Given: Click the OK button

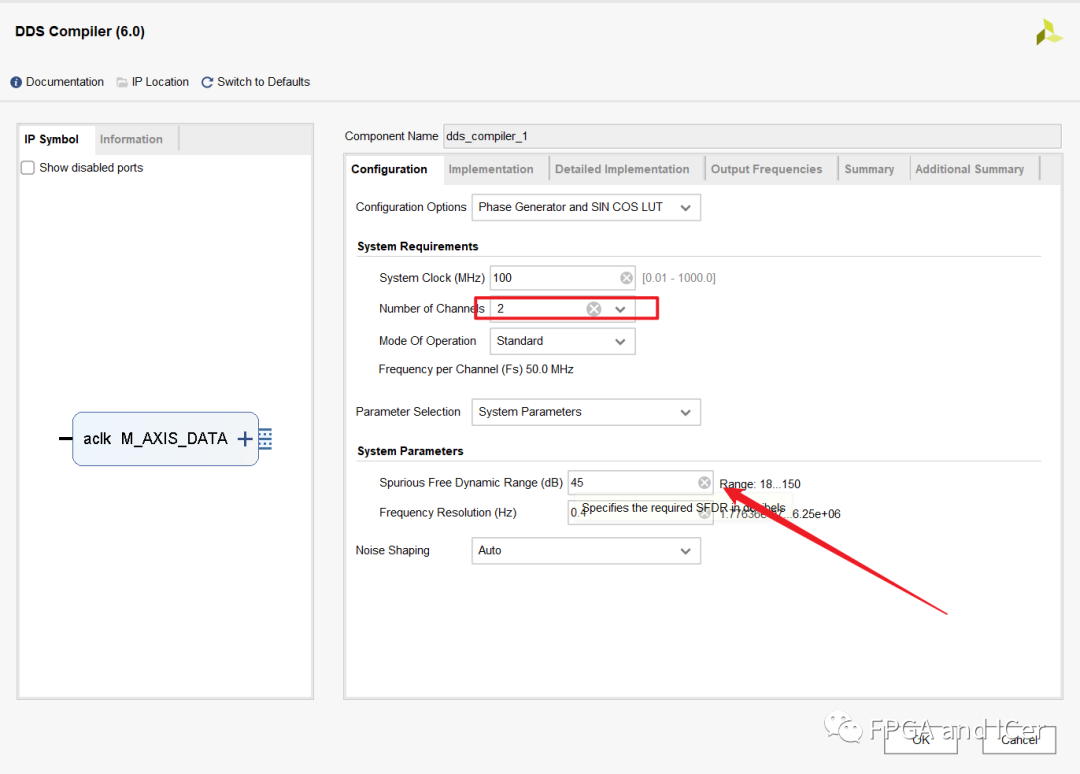Looking at the screenshot, I should coord(921,740).
